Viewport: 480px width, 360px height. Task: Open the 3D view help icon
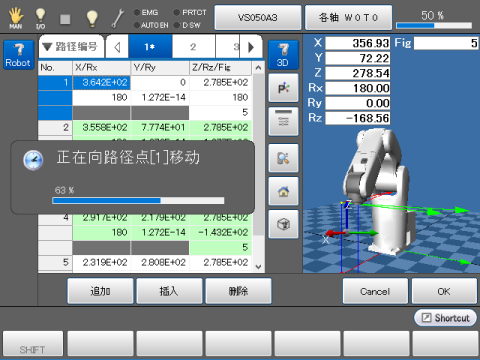point(283,55)
